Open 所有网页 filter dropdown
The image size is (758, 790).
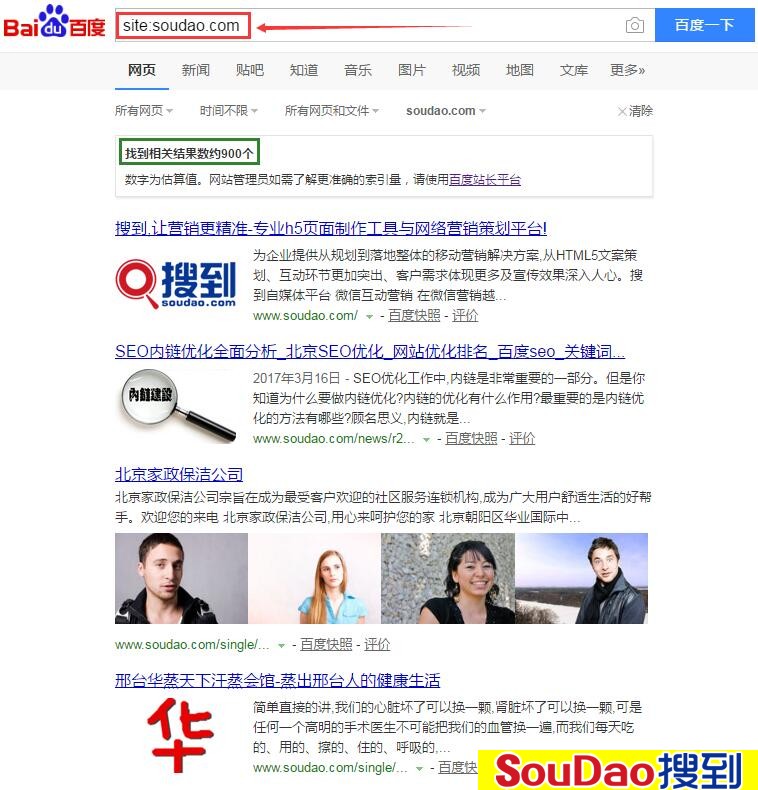[144, 110]
